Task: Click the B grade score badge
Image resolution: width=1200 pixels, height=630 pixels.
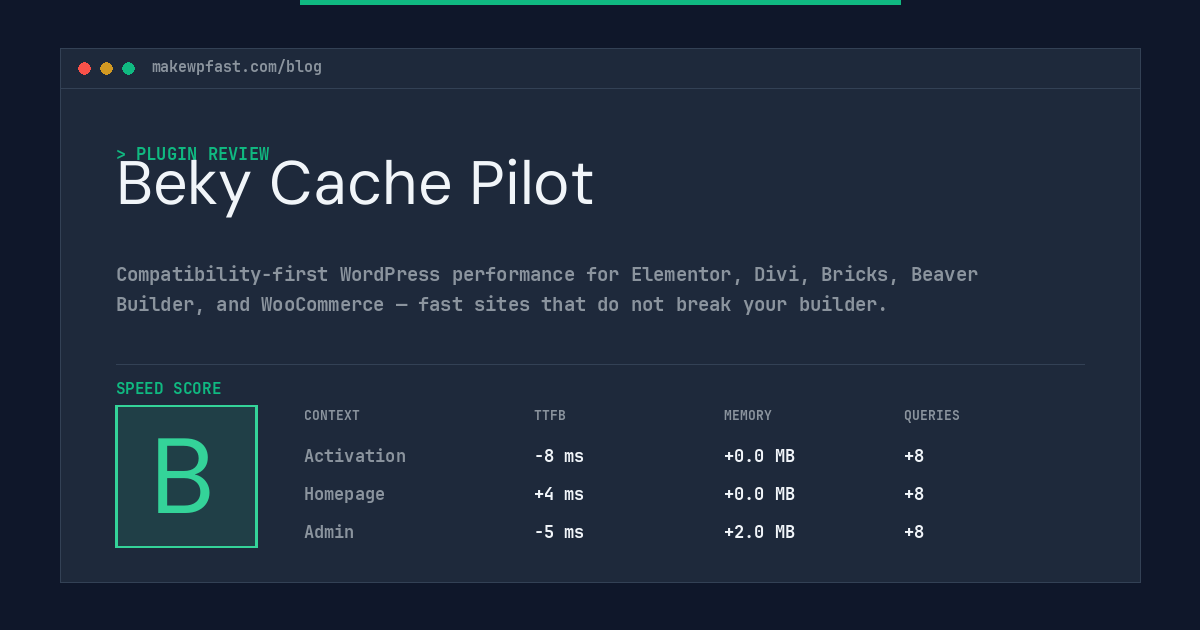Action: coord(186,476)
